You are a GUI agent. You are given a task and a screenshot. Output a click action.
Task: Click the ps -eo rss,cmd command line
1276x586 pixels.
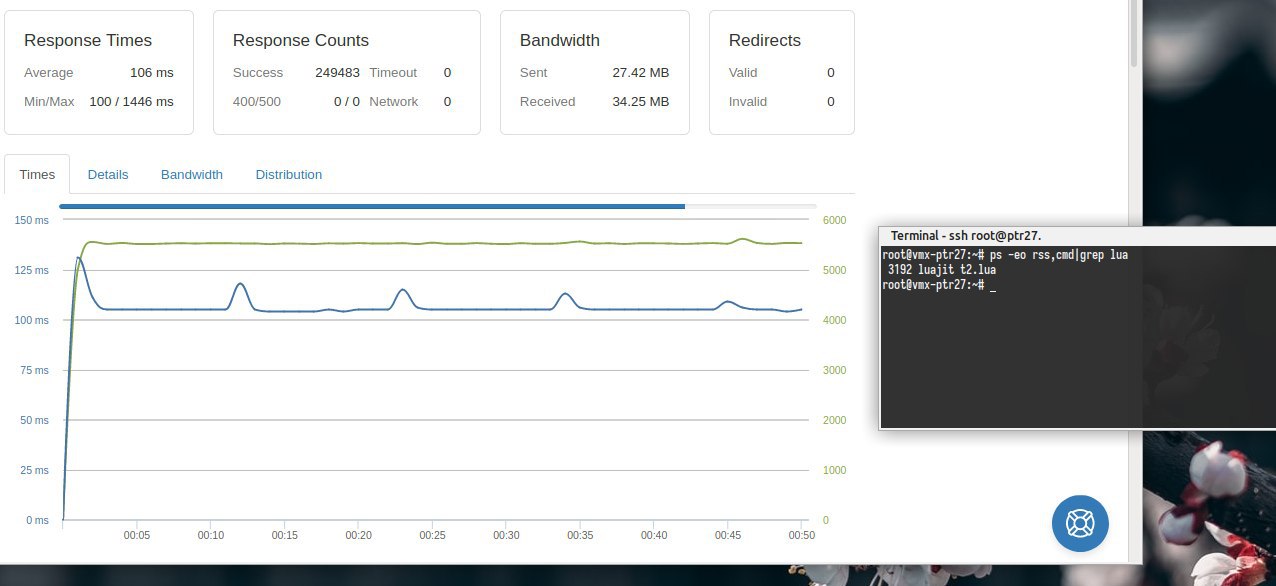click(1005, 255)
